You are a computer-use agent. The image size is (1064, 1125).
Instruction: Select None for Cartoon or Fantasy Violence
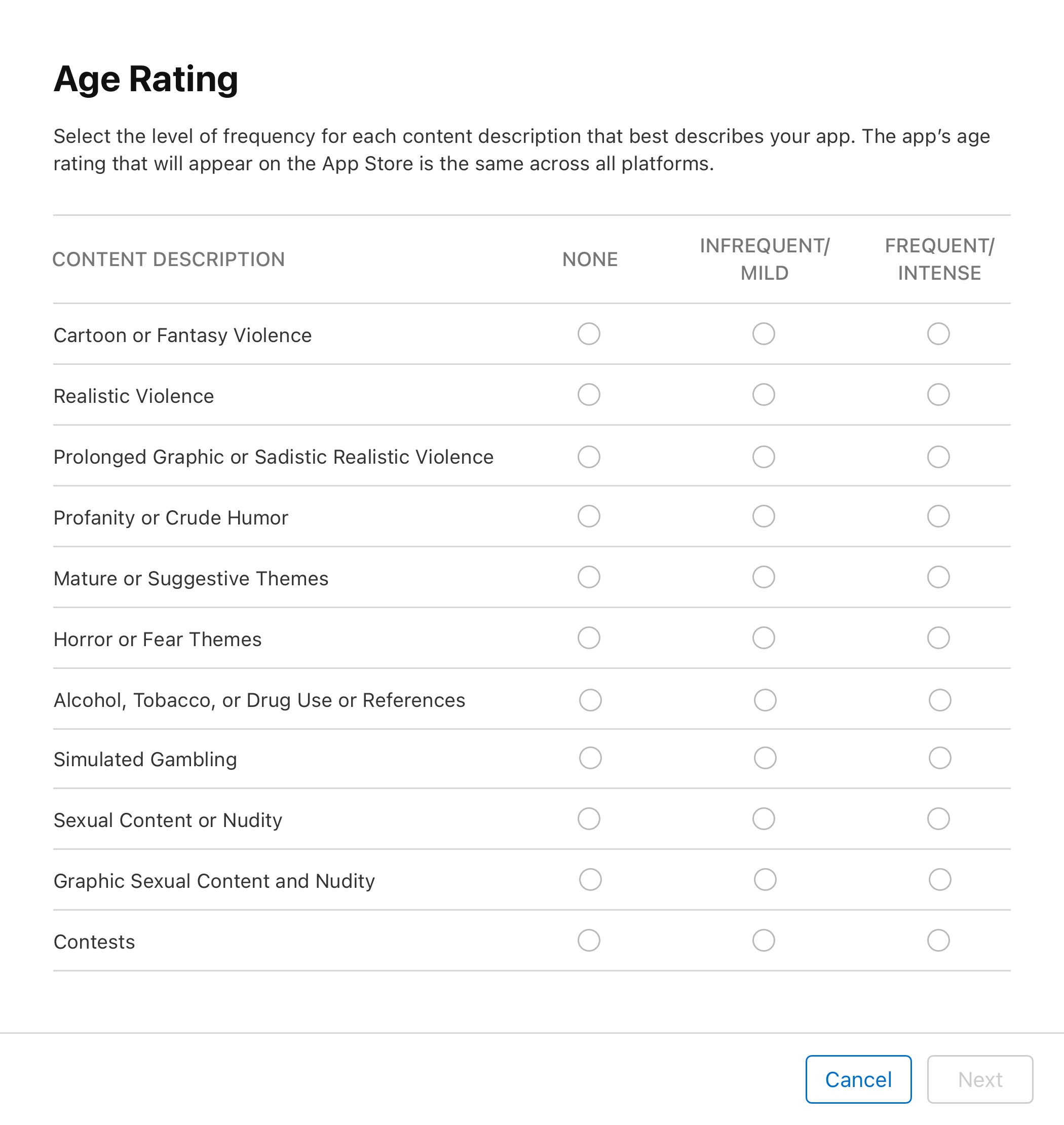588,334
